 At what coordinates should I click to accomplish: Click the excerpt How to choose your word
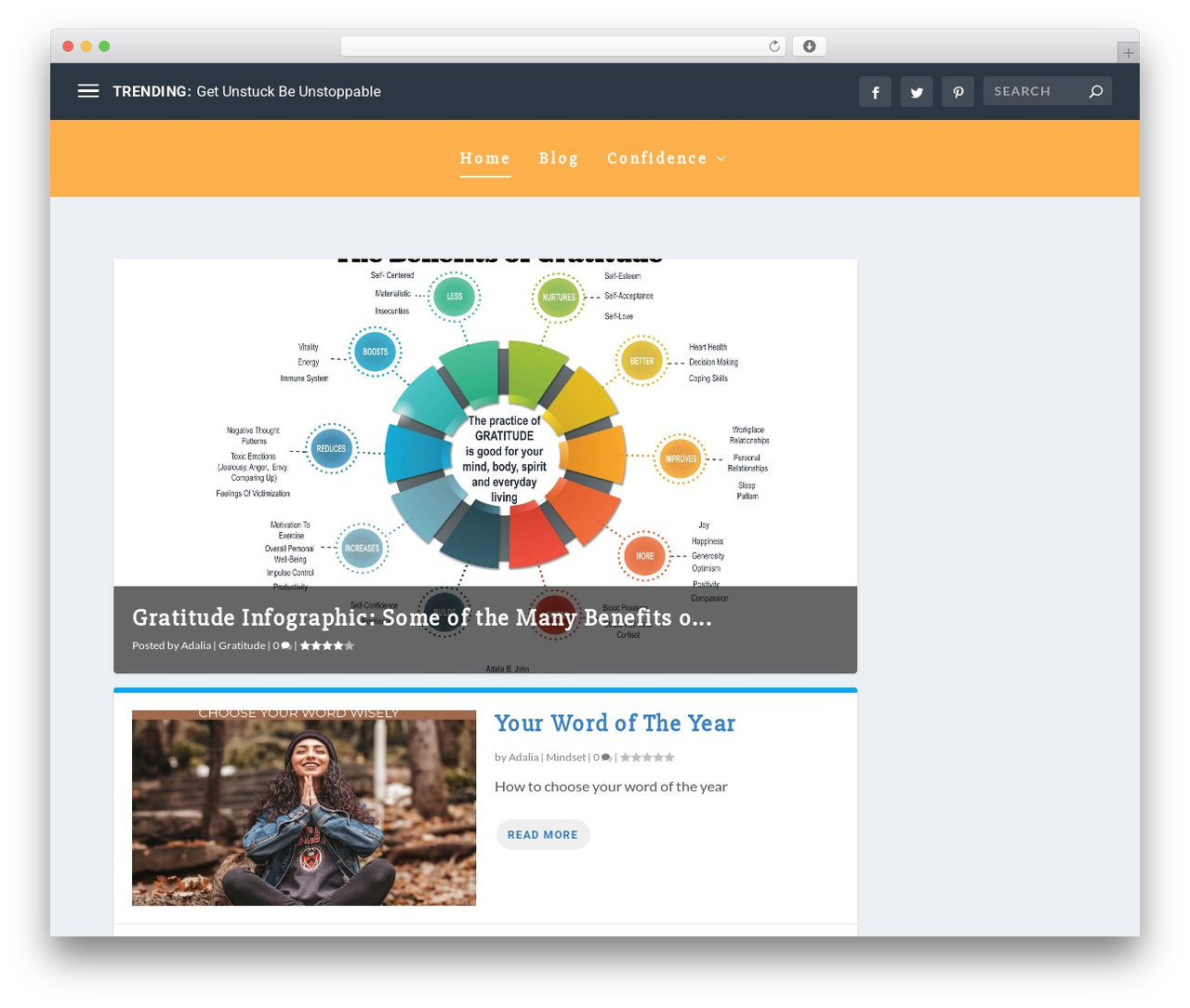[611, 787]
